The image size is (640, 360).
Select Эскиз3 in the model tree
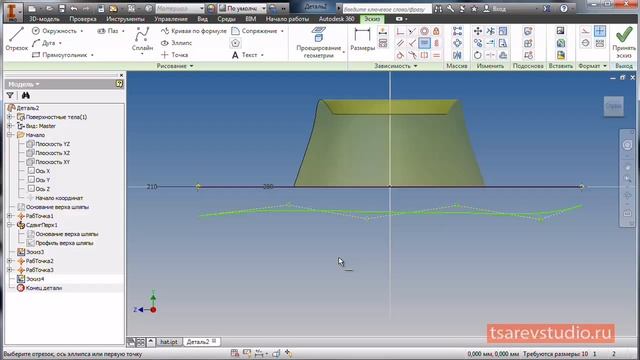click(x=35, y=252)
